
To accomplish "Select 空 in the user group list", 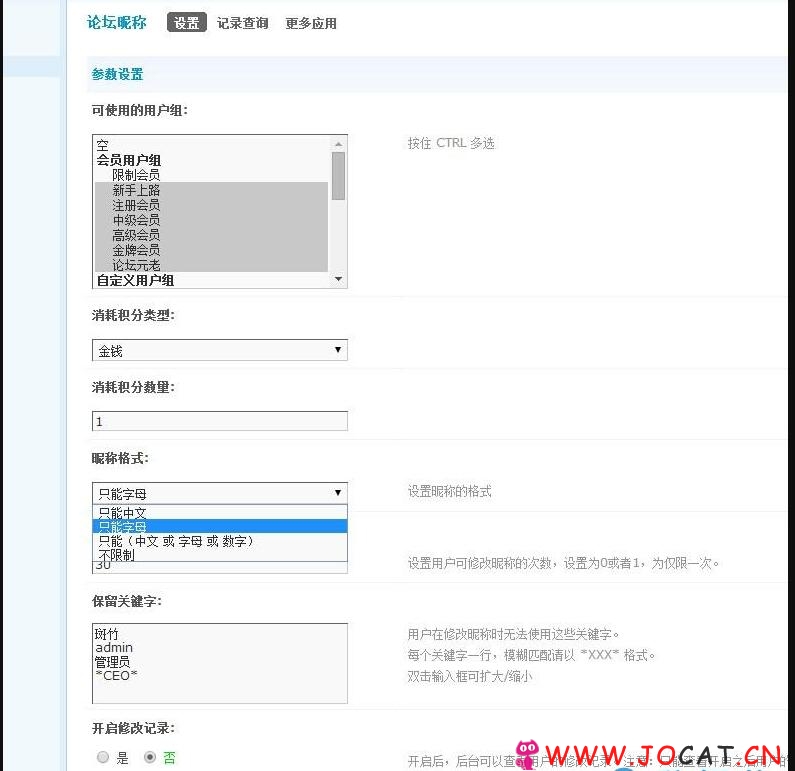I will [211, 145].
